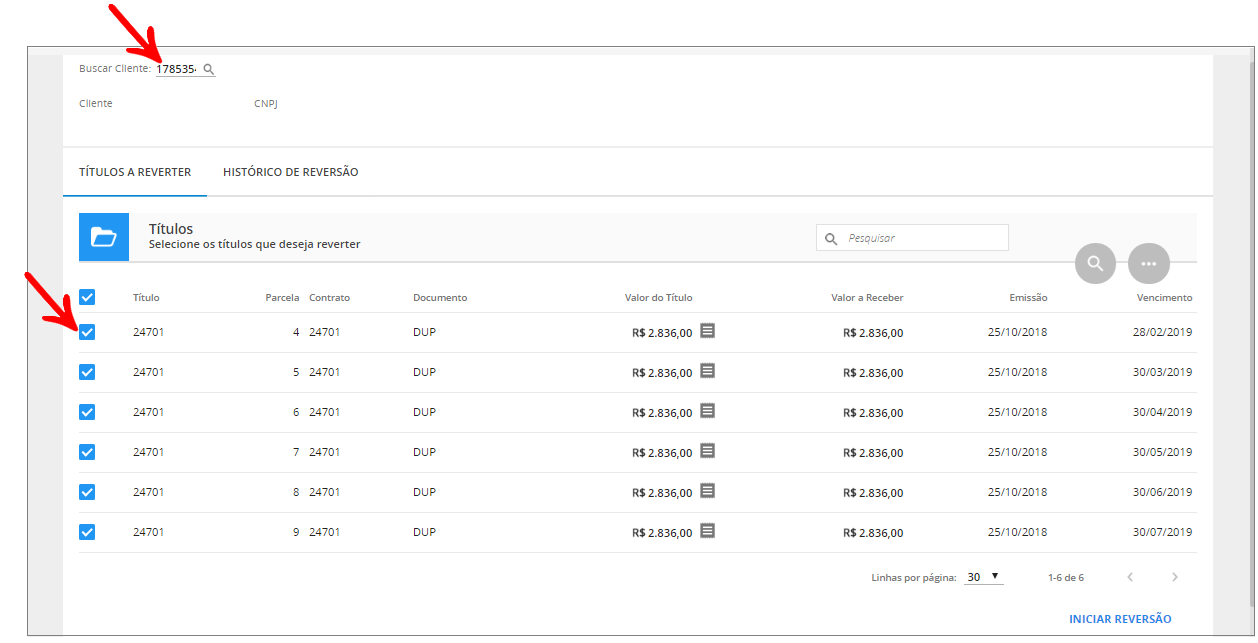Click the Iniciar Reversão button
Screen dimensions: 1258x643
click(1120, 619)
